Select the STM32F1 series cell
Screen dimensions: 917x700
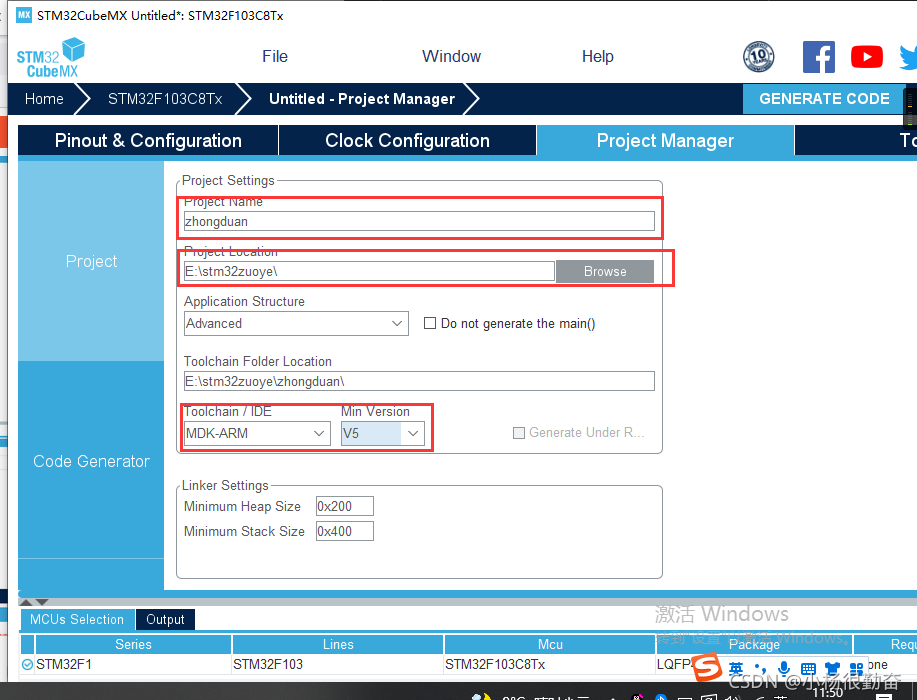pyautogui.click(x=133, y=664)
